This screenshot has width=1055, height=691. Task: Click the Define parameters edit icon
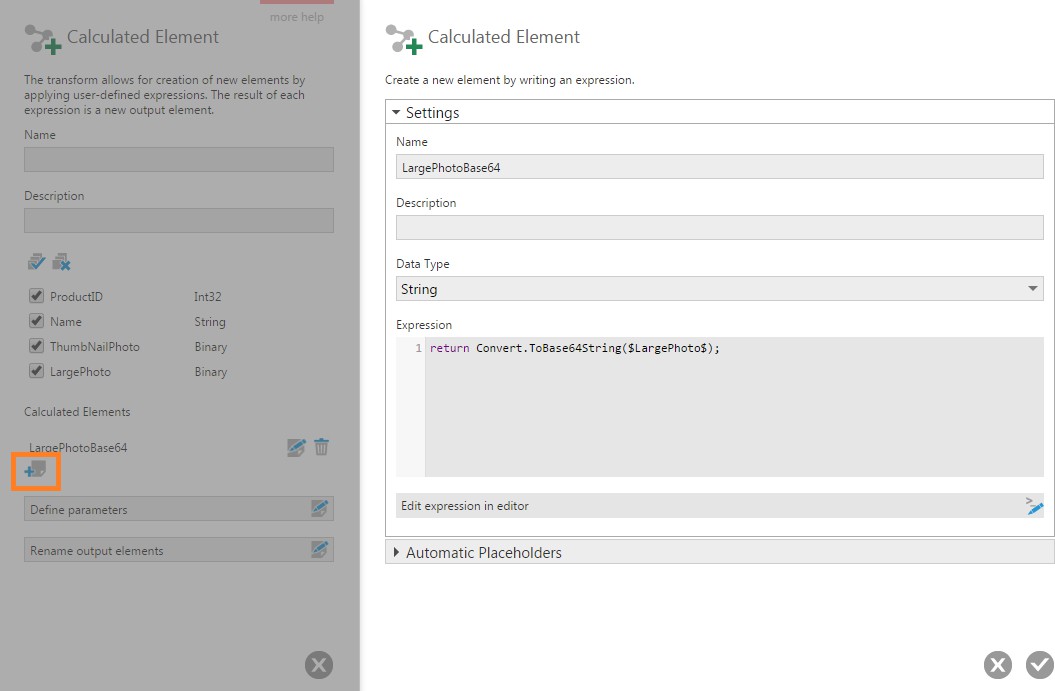click(320, 508)
